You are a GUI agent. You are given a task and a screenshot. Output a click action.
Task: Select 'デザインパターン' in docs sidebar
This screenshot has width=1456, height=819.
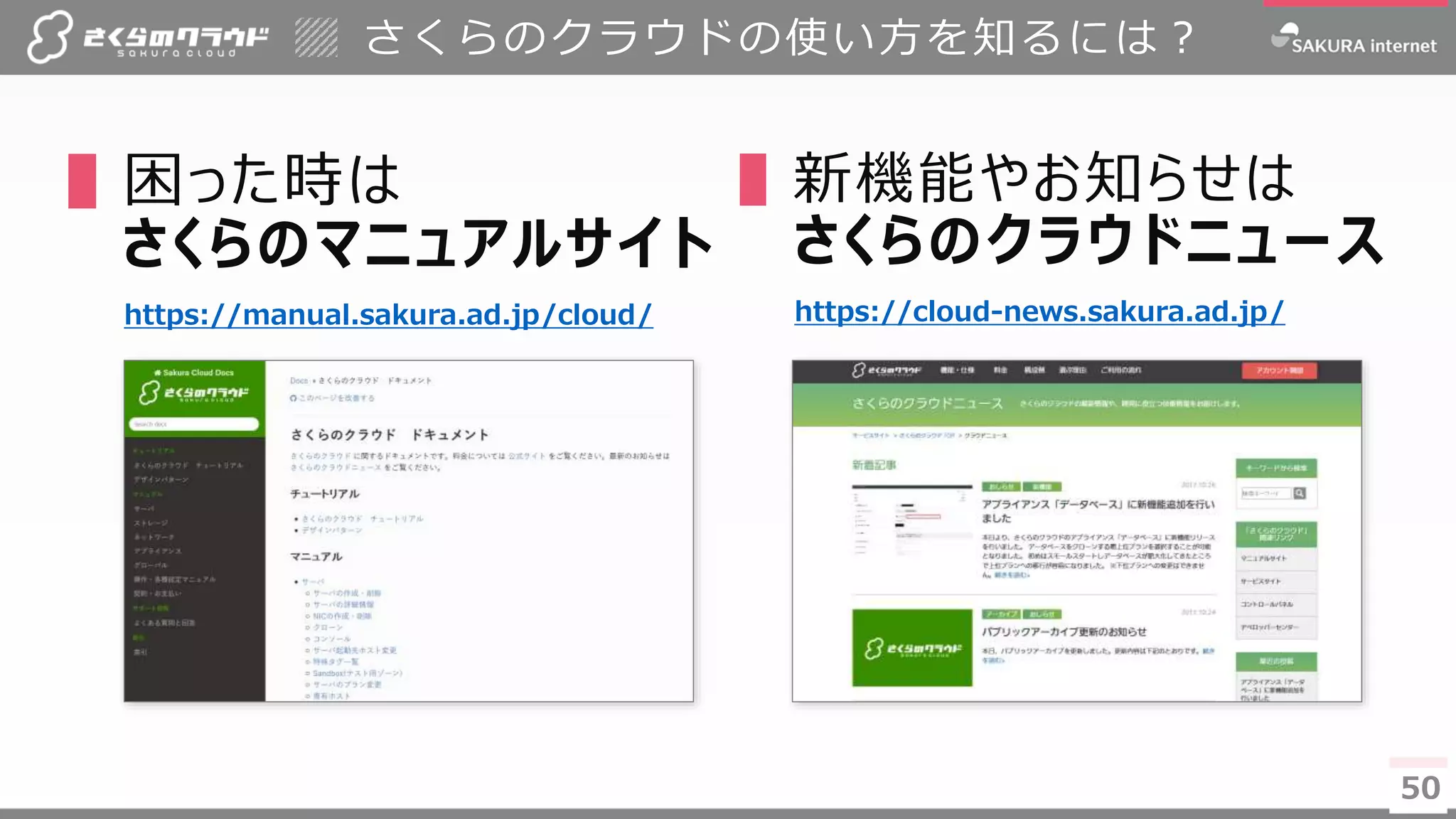tap(161, 480)
